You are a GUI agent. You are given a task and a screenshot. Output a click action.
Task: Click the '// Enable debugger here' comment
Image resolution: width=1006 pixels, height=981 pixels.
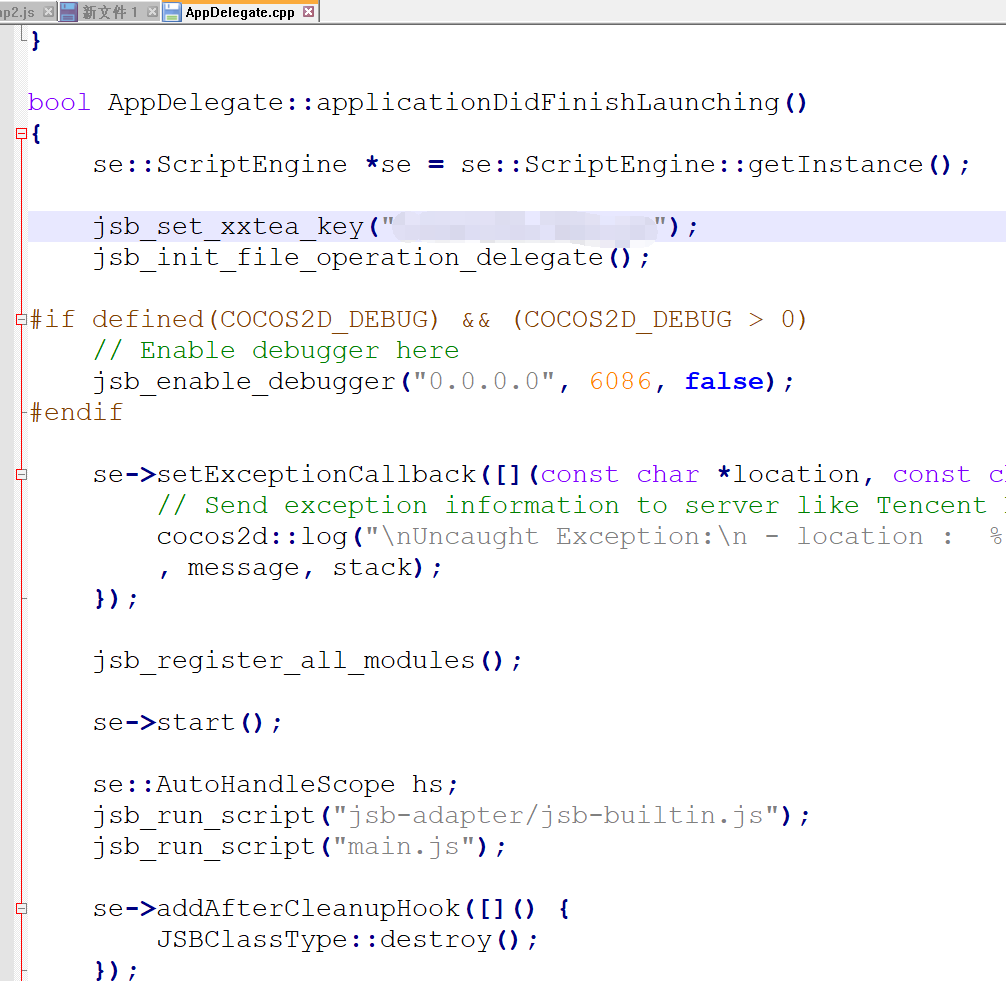[x=276, y=350]
